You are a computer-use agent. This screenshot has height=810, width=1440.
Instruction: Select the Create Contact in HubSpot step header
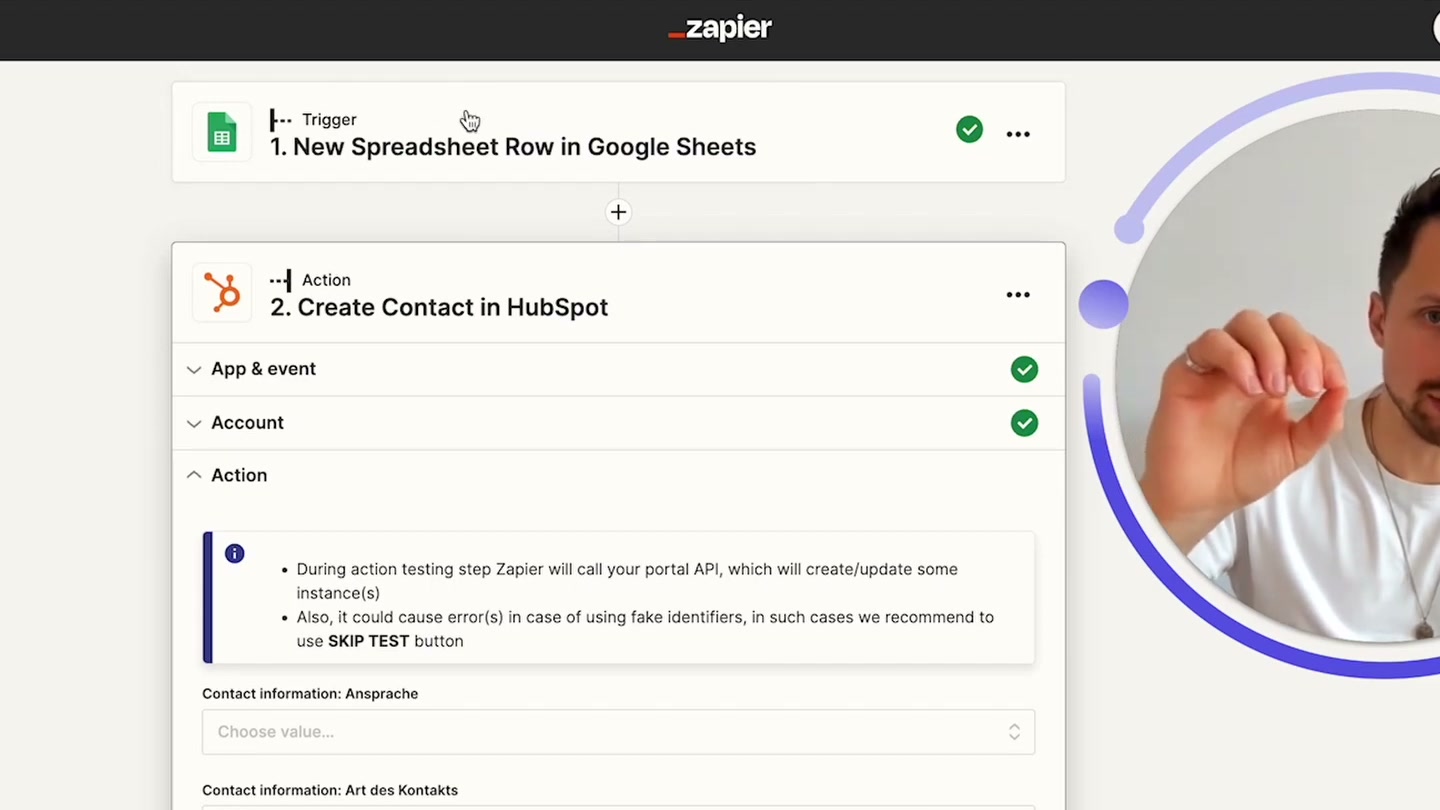pyautogui.click(x=439, y=307)
